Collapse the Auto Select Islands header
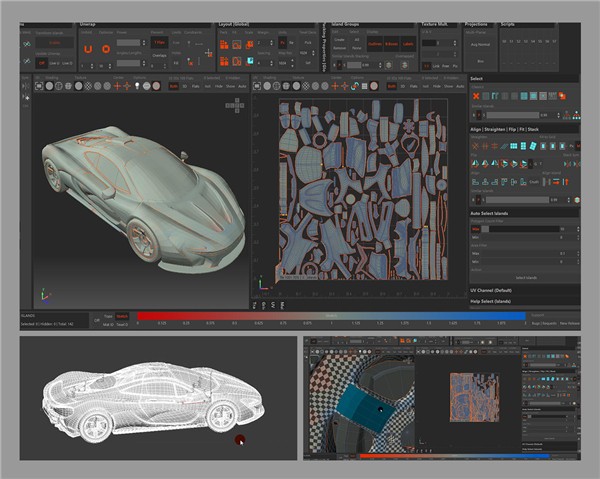The image size is (600, 479). 524,213
